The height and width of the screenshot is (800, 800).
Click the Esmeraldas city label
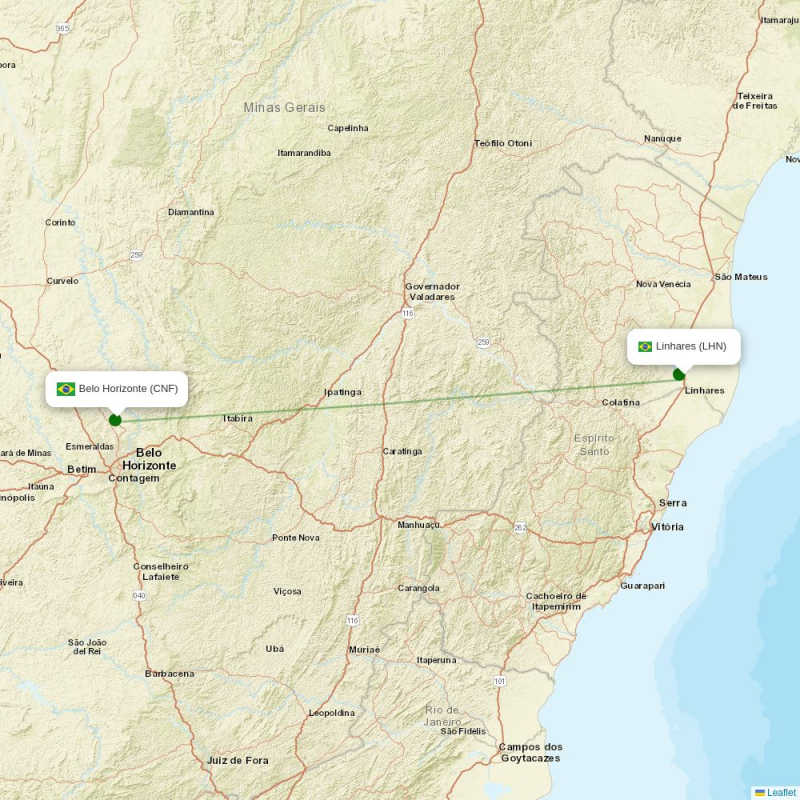point(90,446)
